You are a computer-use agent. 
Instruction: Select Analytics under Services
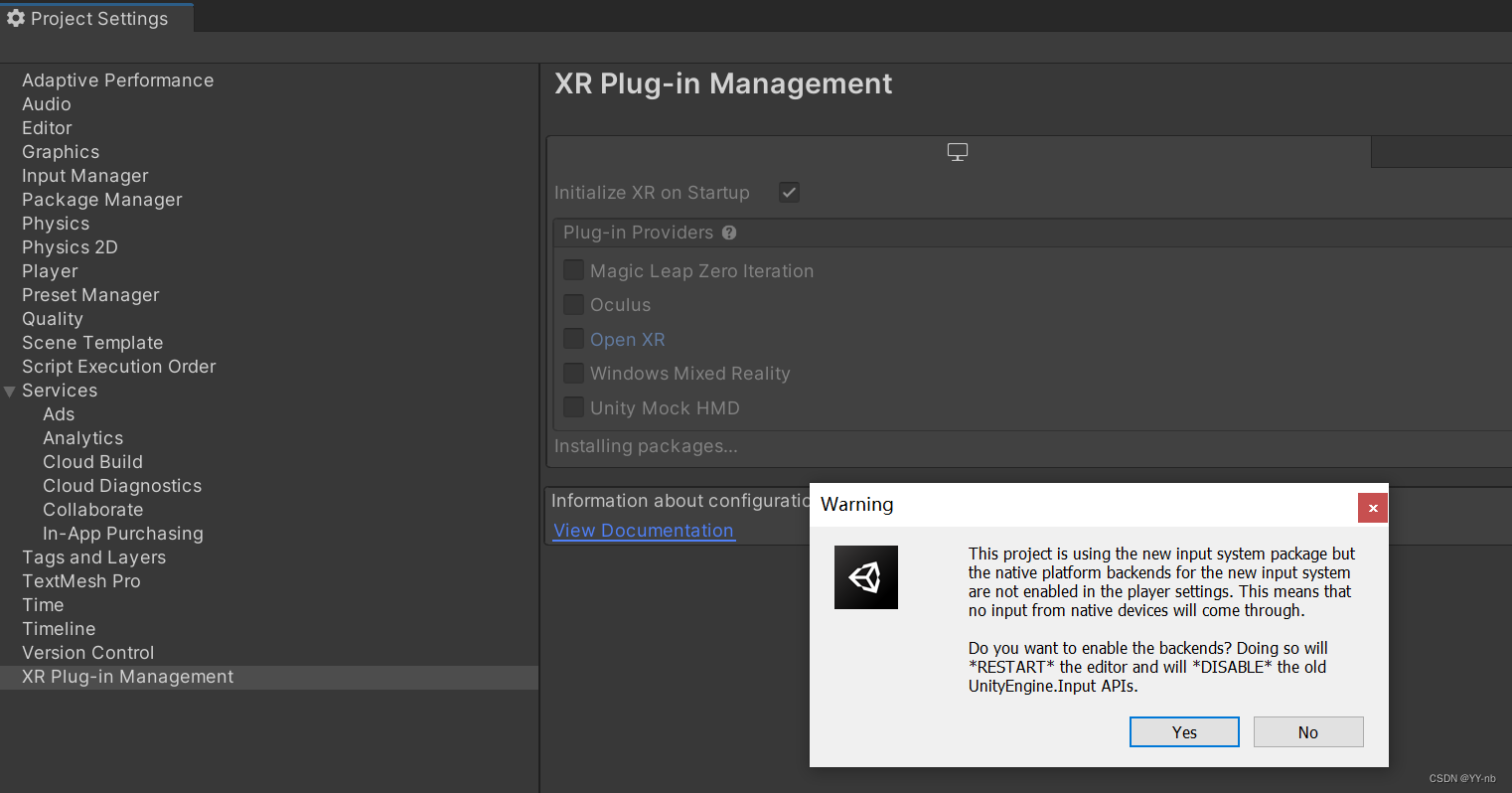tap(83, 438)
